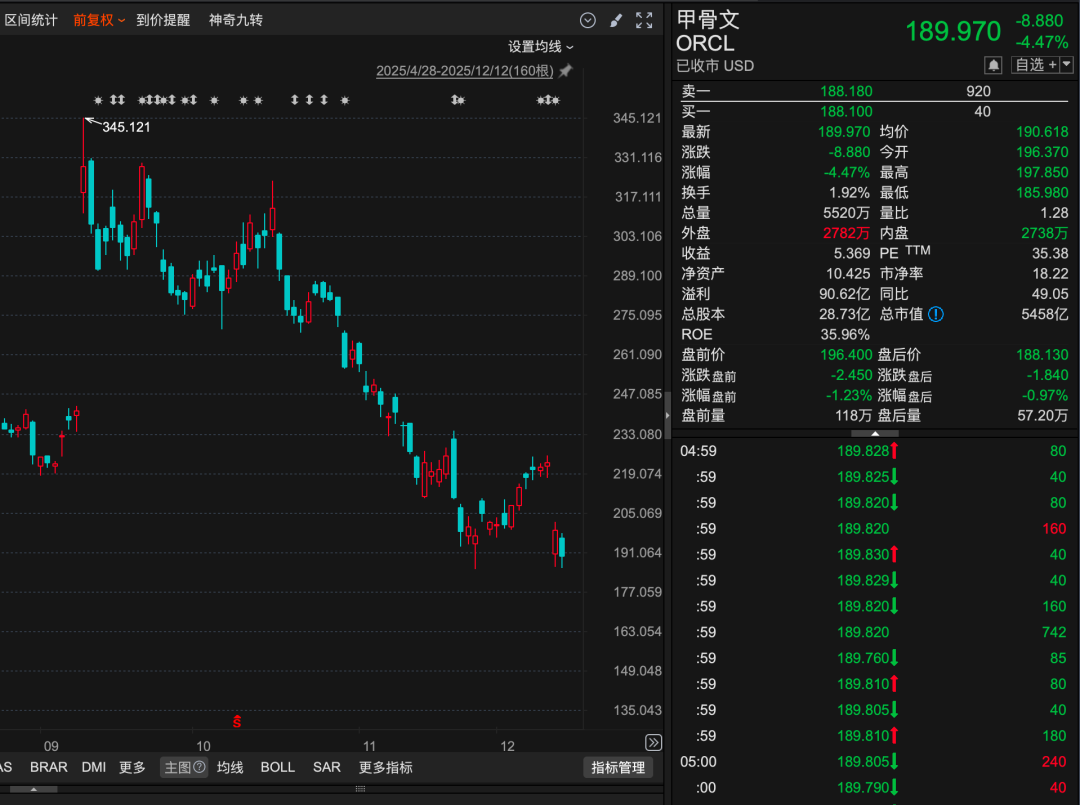Select BRAR indicator tab
Screen dimensions: 1080x805
point(49,767)
